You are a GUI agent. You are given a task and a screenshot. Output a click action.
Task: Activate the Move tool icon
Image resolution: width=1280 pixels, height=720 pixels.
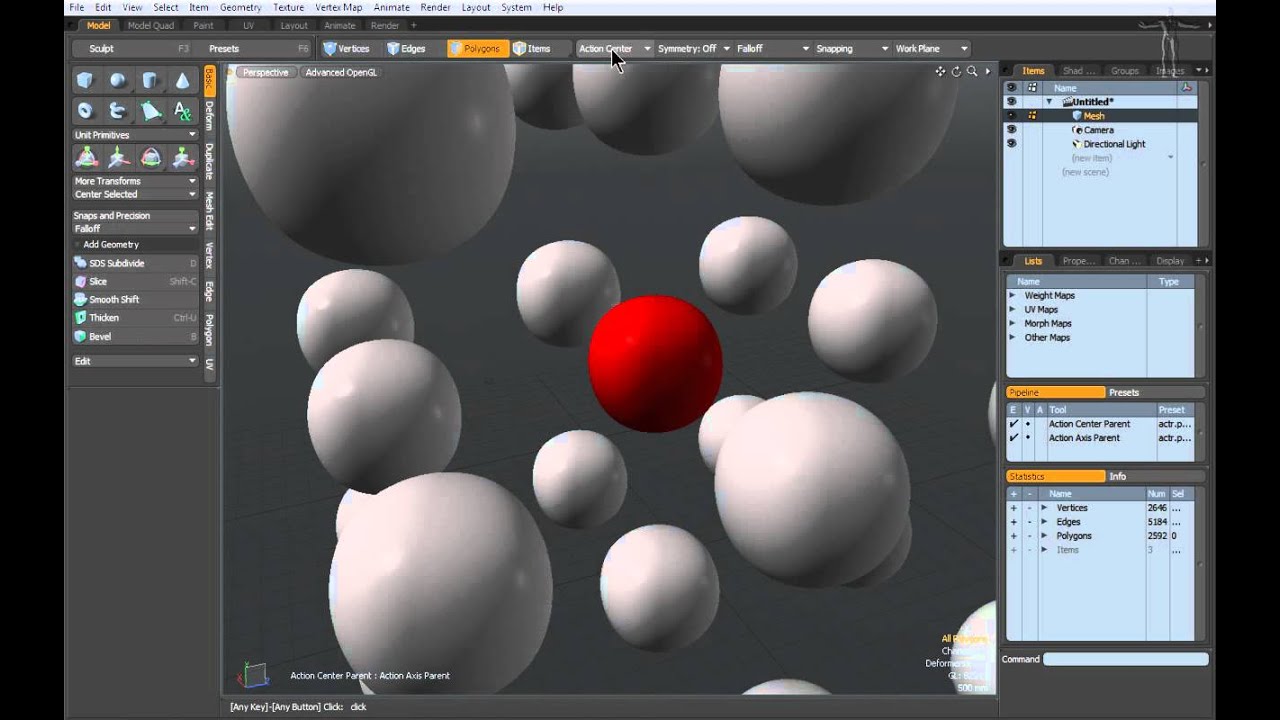point(119,158)
